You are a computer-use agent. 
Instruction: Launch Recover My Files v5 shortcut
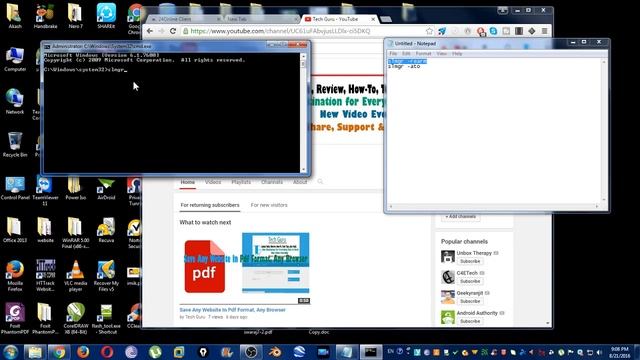106,276
